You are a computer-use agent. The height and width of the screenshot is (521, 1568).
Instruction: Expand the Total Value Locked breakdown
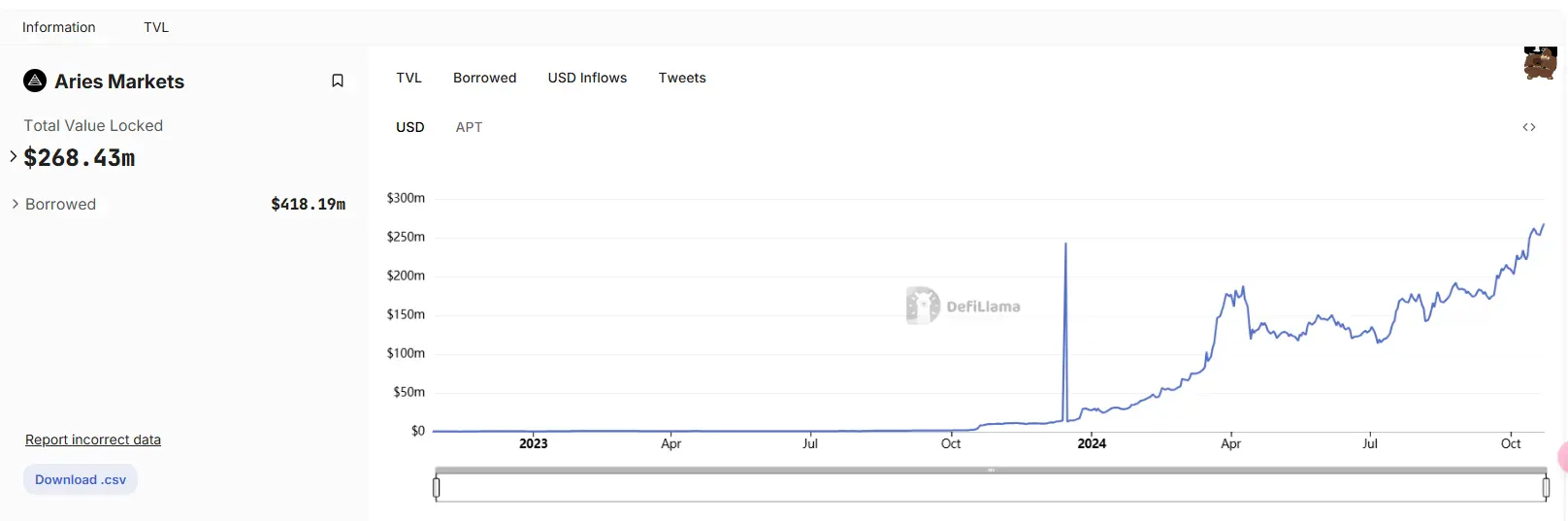click(14, 156)
